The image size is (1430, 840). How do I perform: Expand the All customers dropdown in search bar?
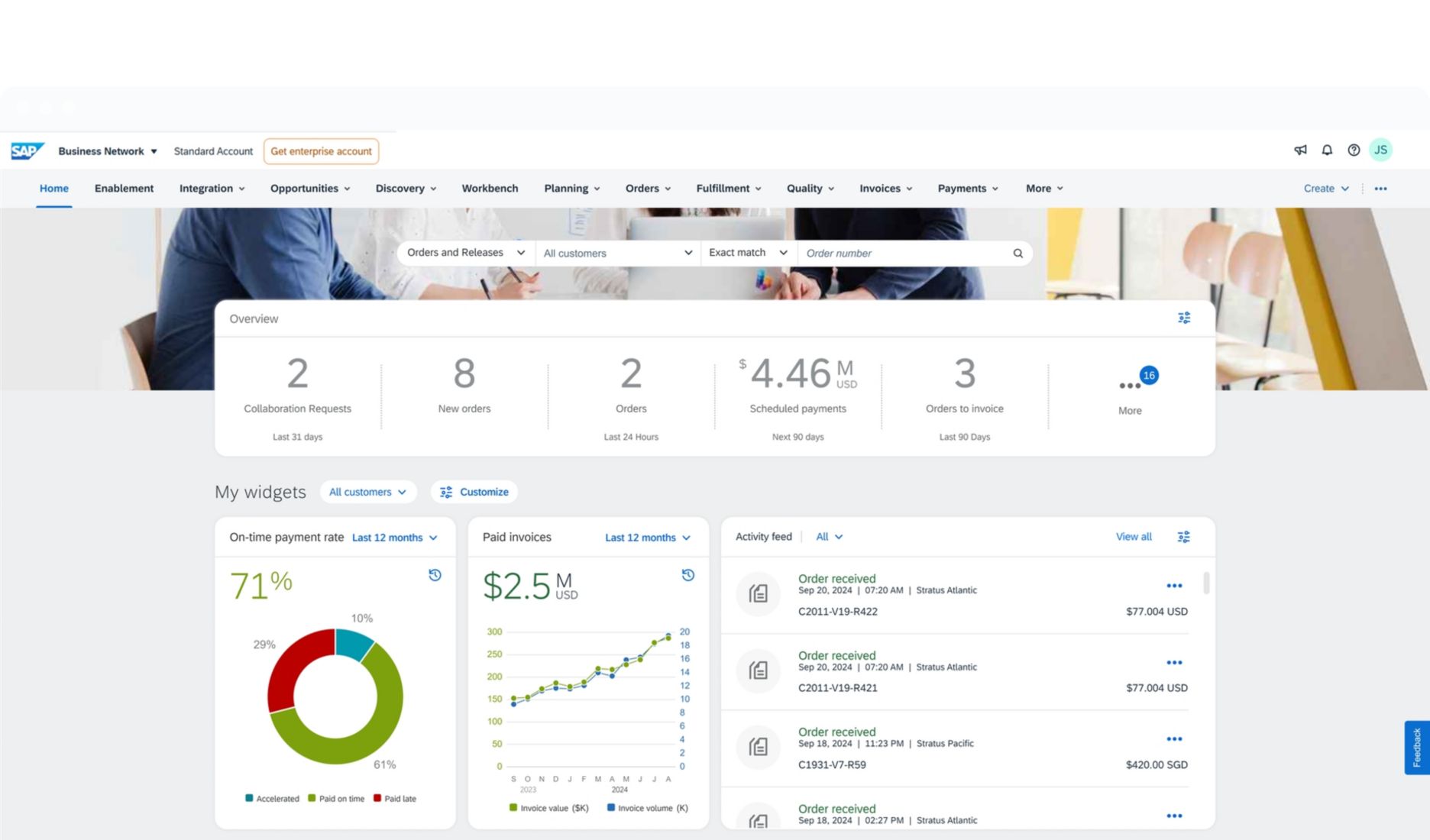click(x=617, y=253)
